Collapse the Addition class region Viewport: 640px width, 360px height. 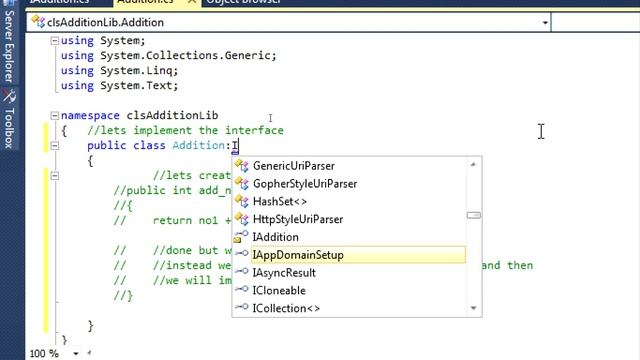tap(54, 146)
